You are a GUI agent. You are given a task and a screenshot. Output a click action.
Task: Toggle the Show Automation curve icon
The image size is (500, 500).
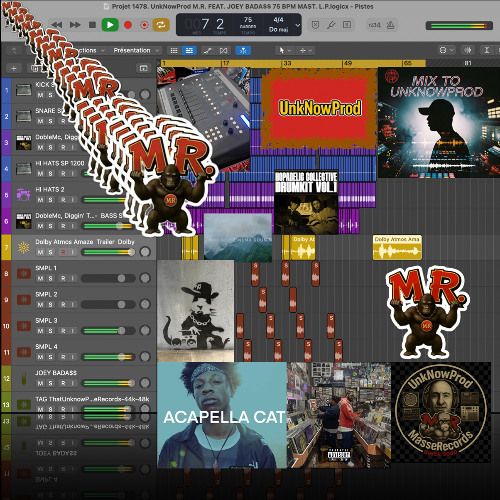pyautogui.click(x=208, y=51)
